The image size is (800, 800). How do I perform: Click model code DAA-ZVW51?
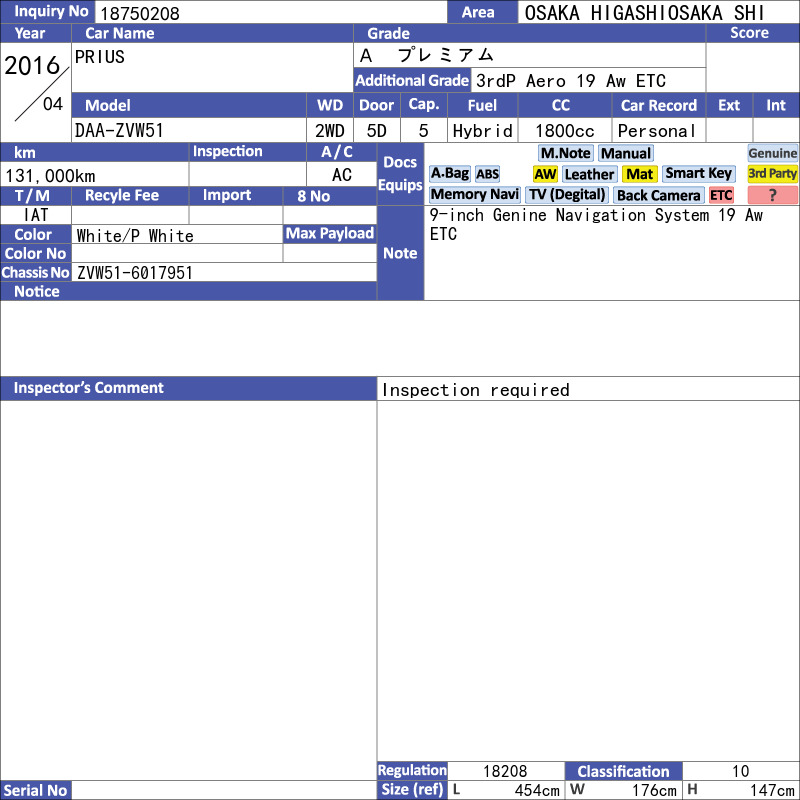point(119,131)
